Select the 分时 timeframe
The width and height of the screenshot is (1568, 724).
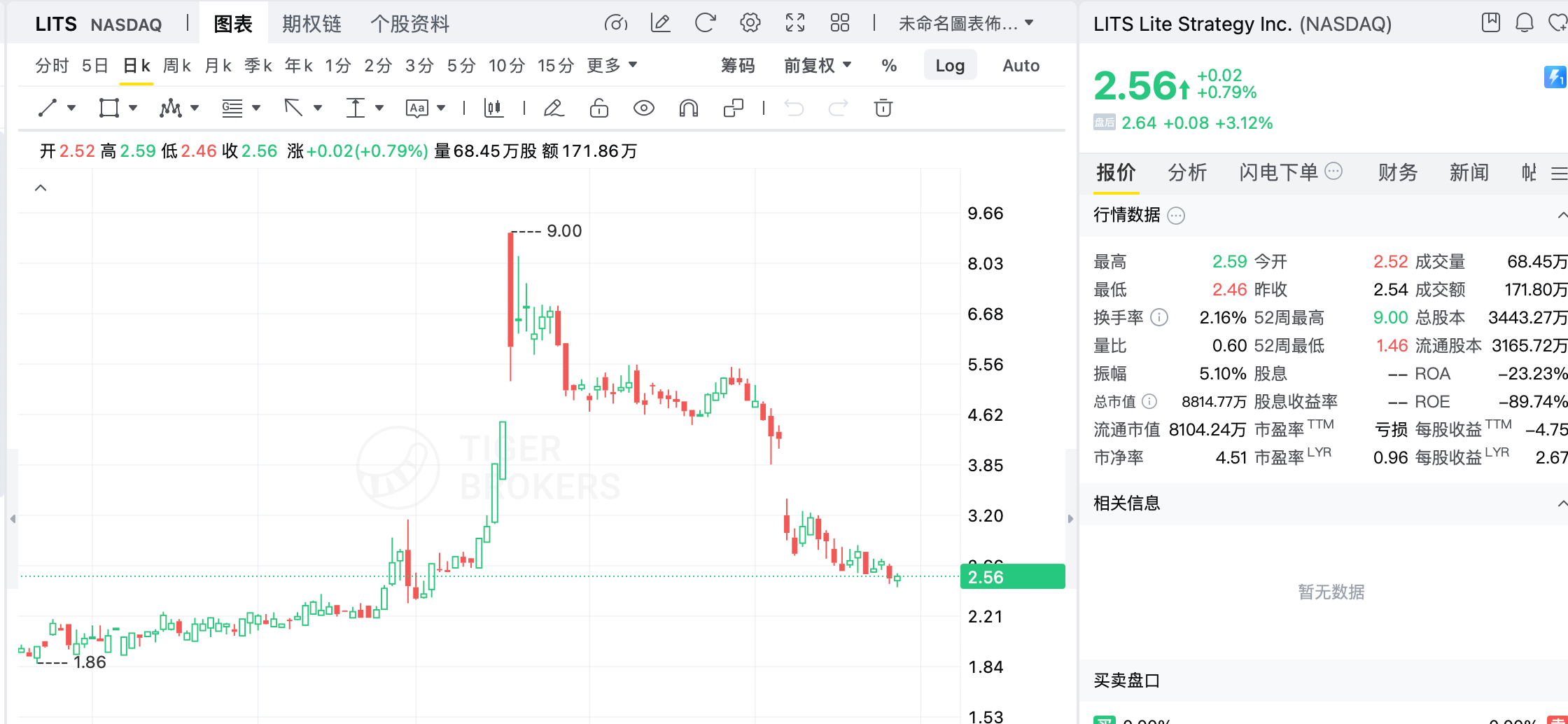52,66
